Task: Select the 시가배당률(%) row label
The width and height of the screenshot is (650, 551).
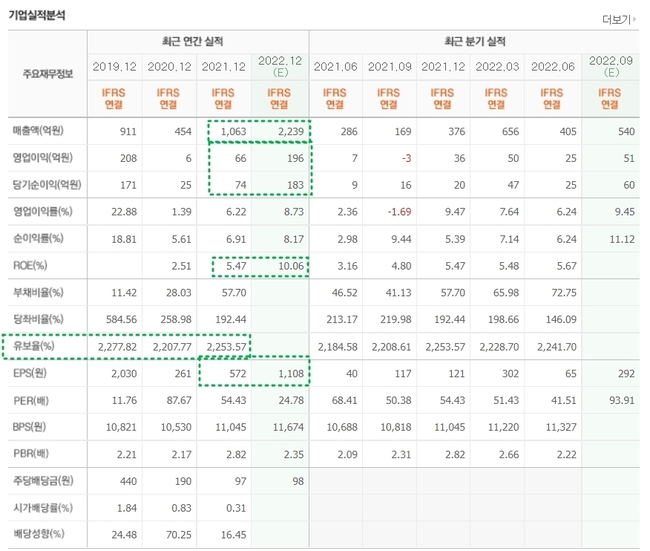Action: [43, 508]
